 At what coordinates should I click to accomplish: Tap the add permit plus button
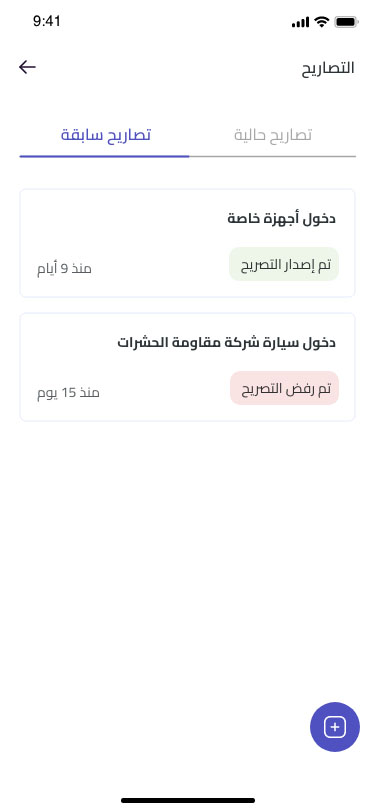point(335,727)
